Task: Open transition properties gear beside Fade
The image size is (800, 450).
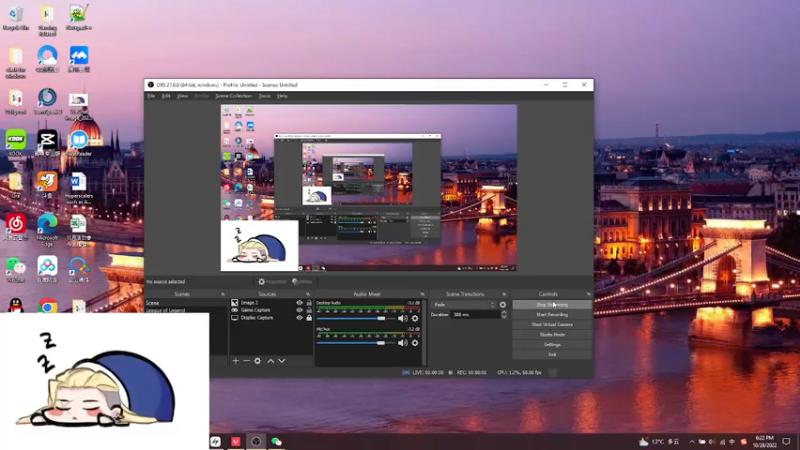Action: click(503, 304)
